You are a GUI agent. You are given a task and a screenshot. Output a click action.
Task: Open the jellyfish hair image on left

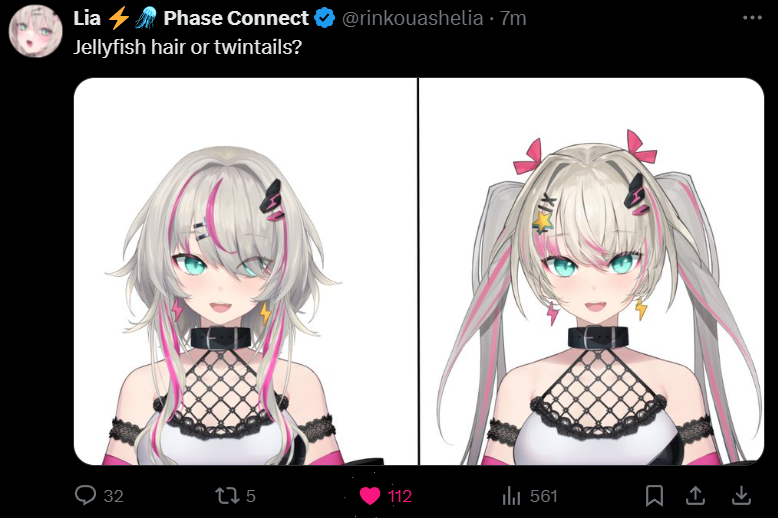[x=246, y=271]
